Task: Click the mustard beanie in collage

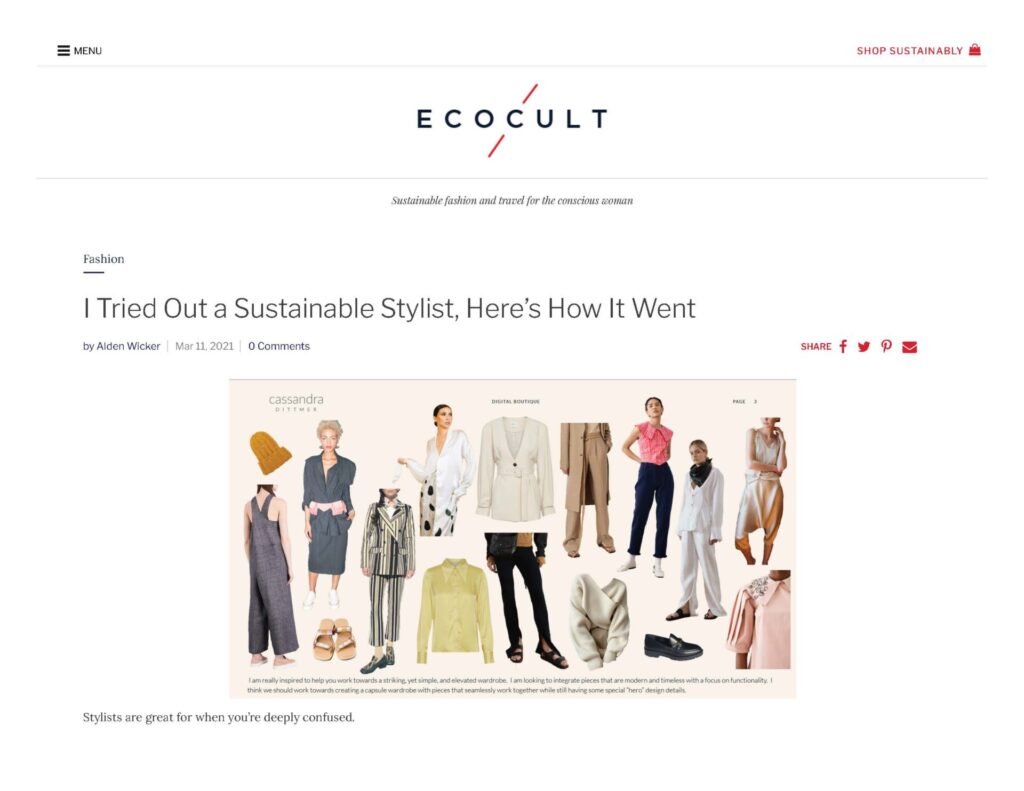Action: coord(270,452)
